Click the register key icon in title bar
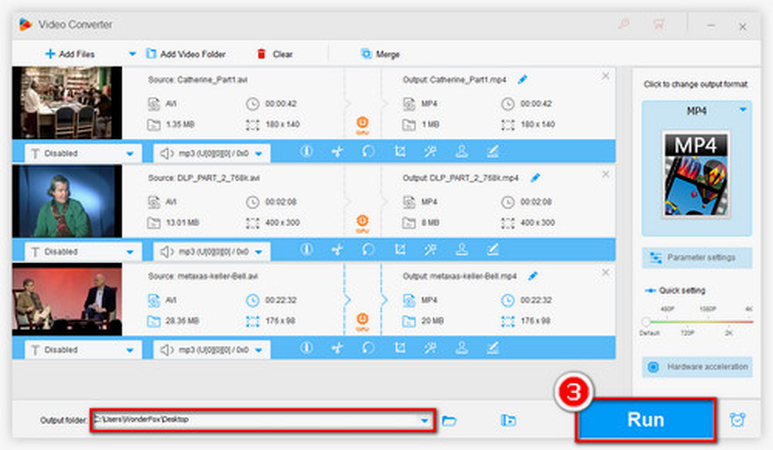Viewport: 773px width, 450px height. [x=624, y=23]
